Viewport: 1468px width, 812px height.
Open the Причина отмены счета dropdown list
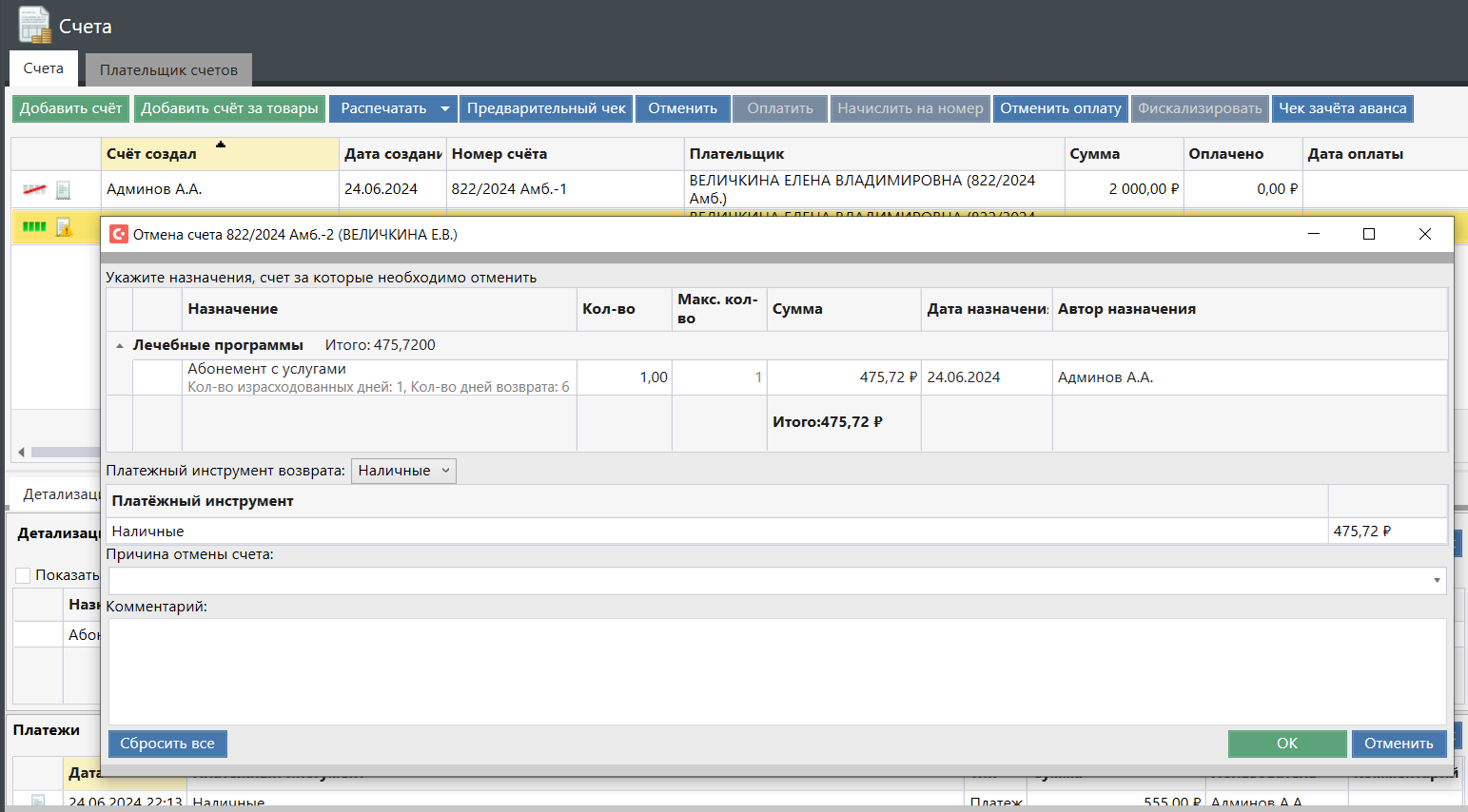[x=1436, y=581]
